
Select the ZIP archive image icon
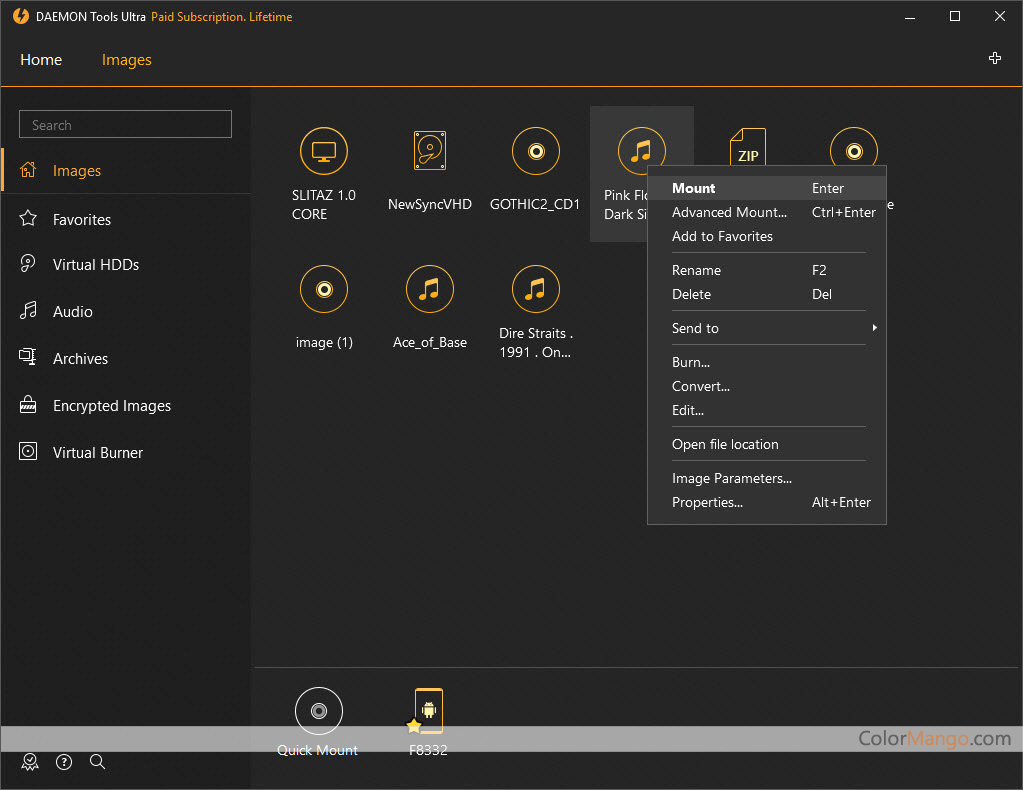pos(748,147)
